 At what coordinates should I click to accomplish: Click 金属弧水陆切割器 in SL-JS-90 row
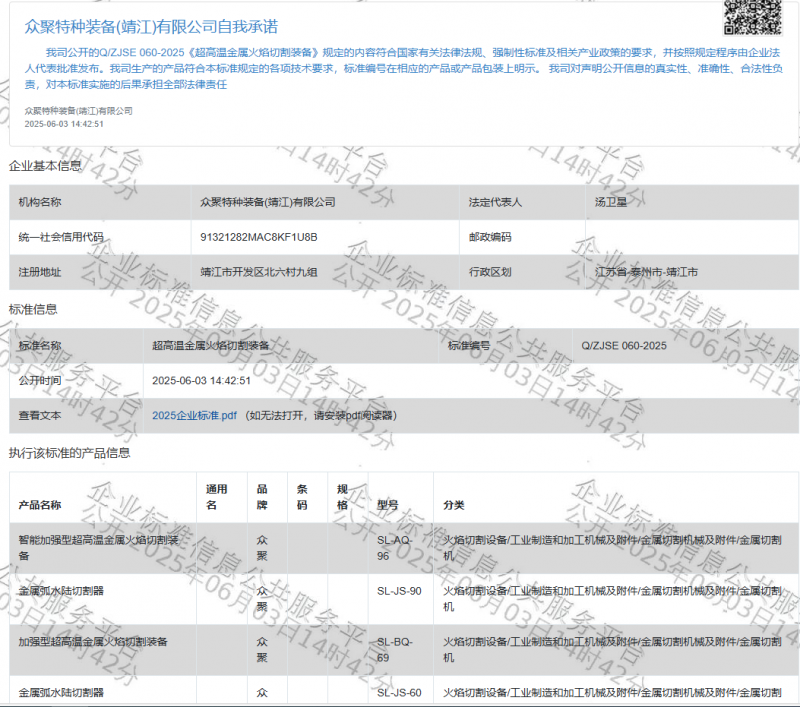tap(61, 591)
